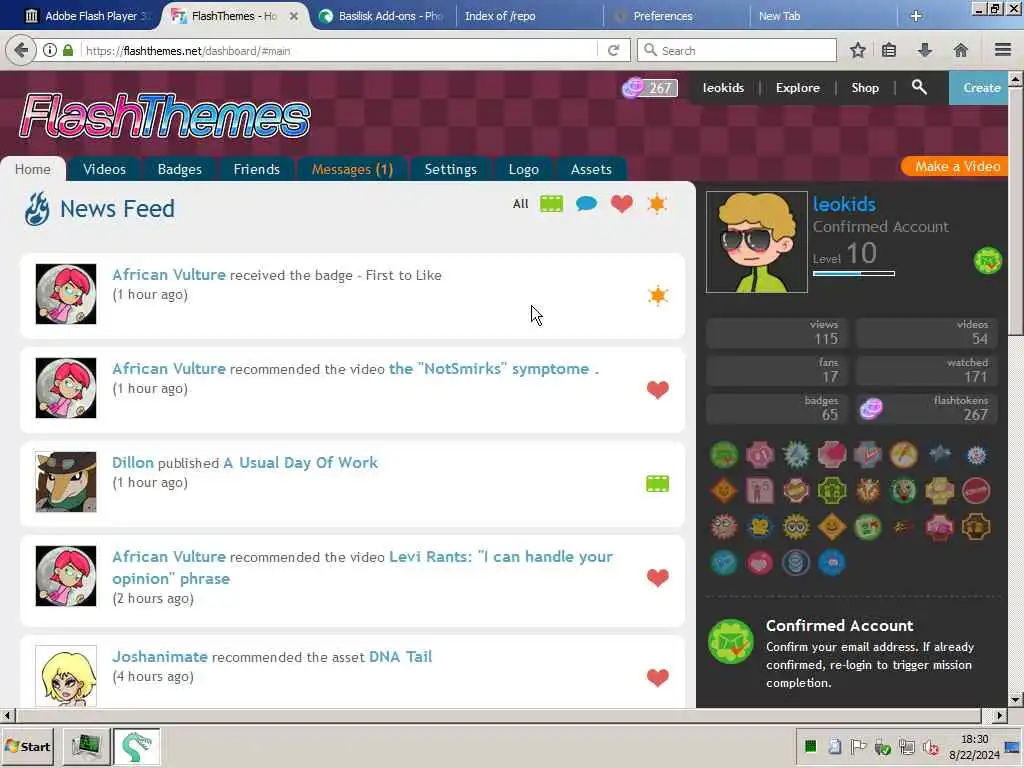This screenshot has height=768, width=1024.
Task: Open the DNA Tail asset link
Action: pos(400,656)
